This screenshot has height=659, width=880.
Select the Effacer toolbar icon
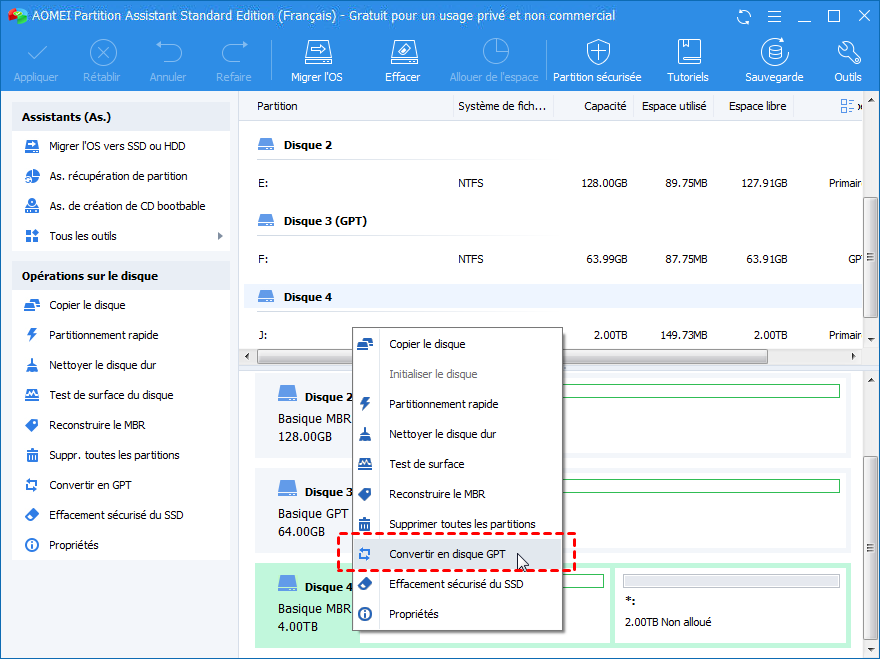coord(402,60)
